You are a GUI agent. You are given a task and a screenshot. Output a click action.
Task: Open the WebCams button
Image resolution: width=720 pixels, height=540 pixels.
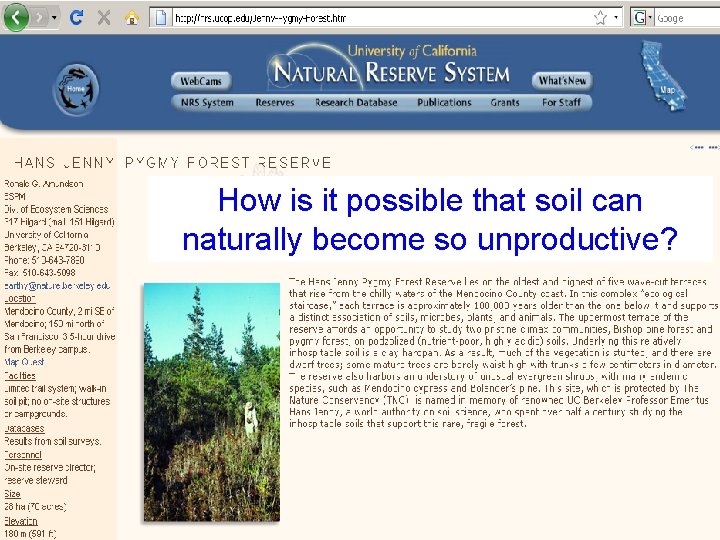[x=201, y=81]
